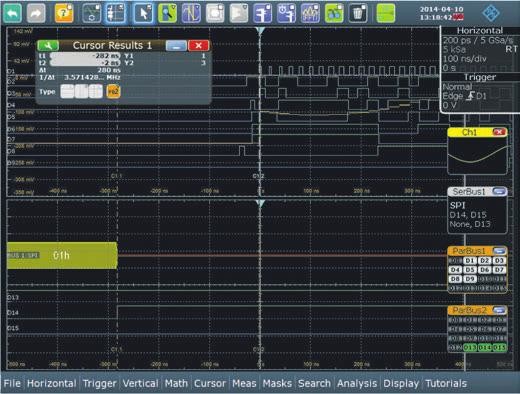Toggle green D15 in ParBus2
The image size is (520, 394).
499,348
